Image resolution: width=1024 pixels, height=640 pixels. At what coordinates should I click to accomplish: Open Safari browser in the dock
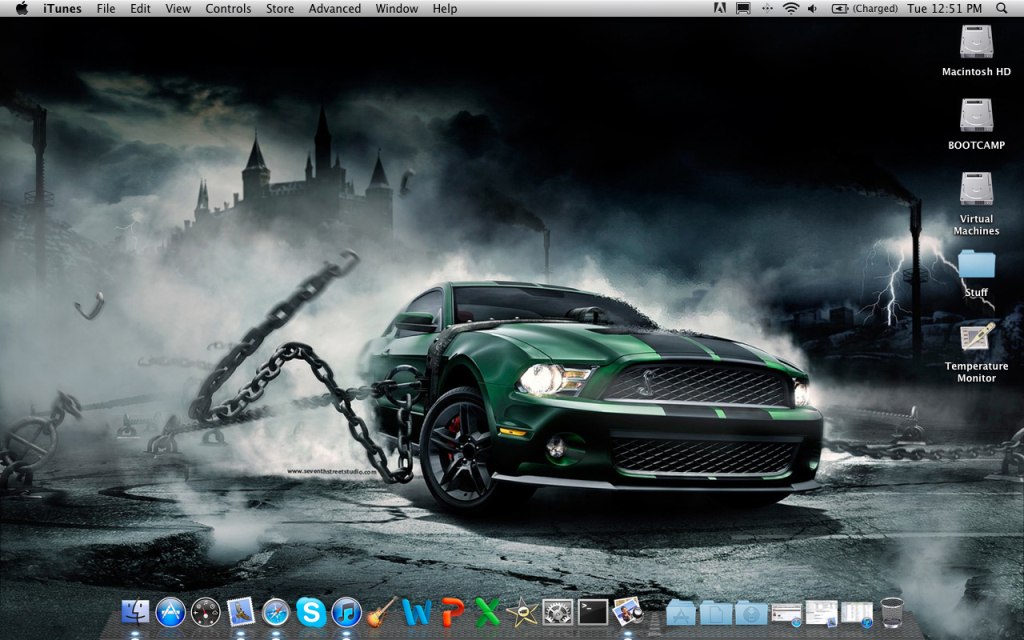point(276,612)
